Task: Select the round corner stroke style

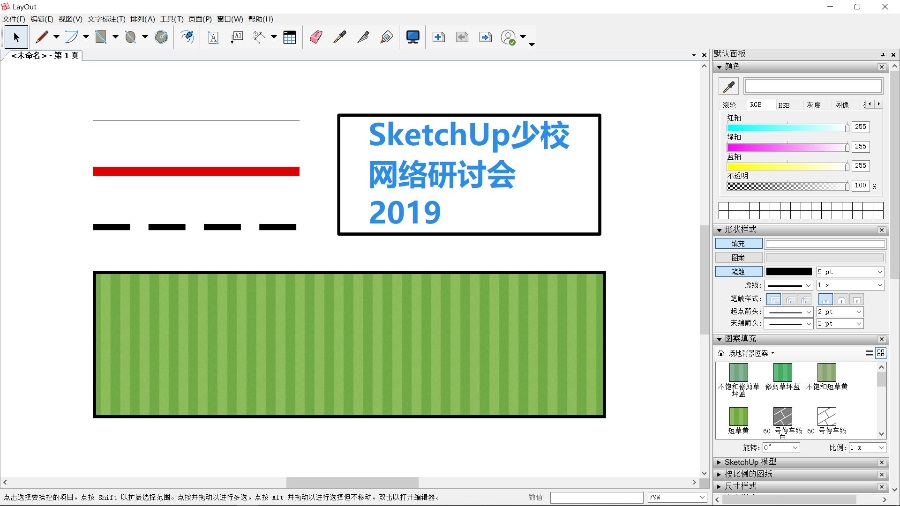Action: [x=790, y=299]
